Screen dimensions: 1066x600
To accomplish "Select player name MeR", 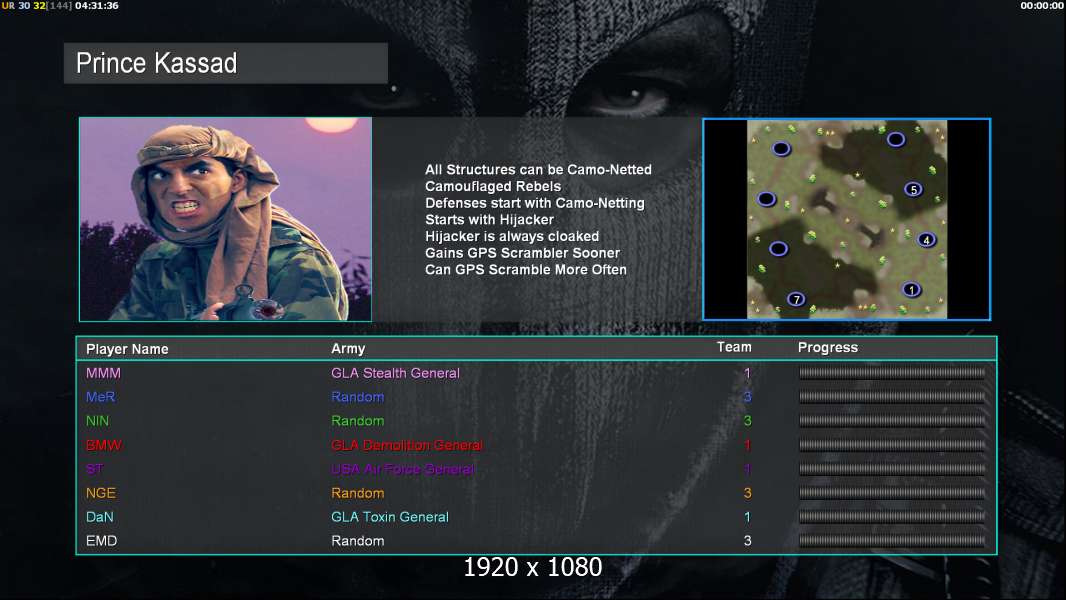I will (x=101, y=397).
